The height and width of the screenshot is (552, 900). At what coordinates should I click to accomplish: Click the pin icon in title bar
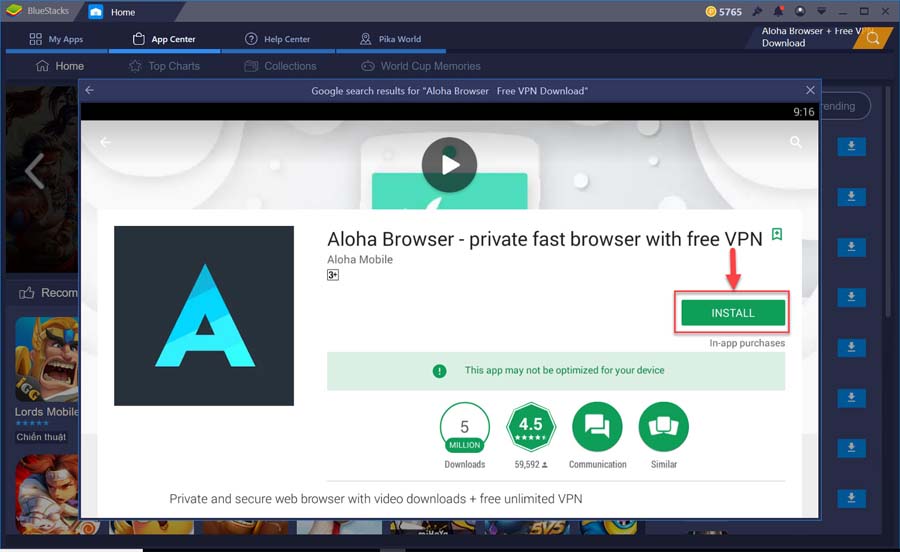point(758,11)
